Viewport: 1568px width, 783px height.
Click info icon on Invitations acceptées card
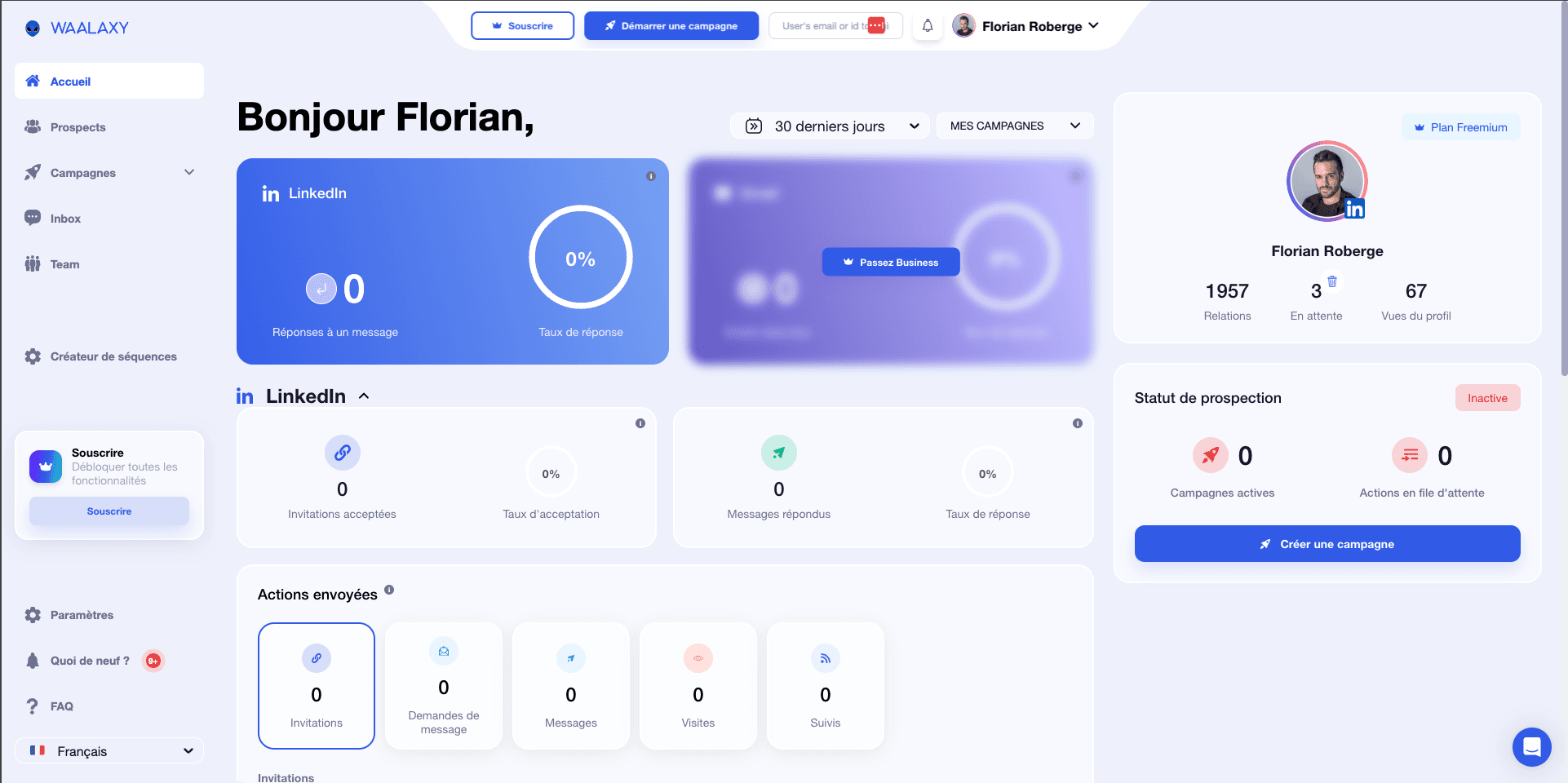[x=640, y=423]
